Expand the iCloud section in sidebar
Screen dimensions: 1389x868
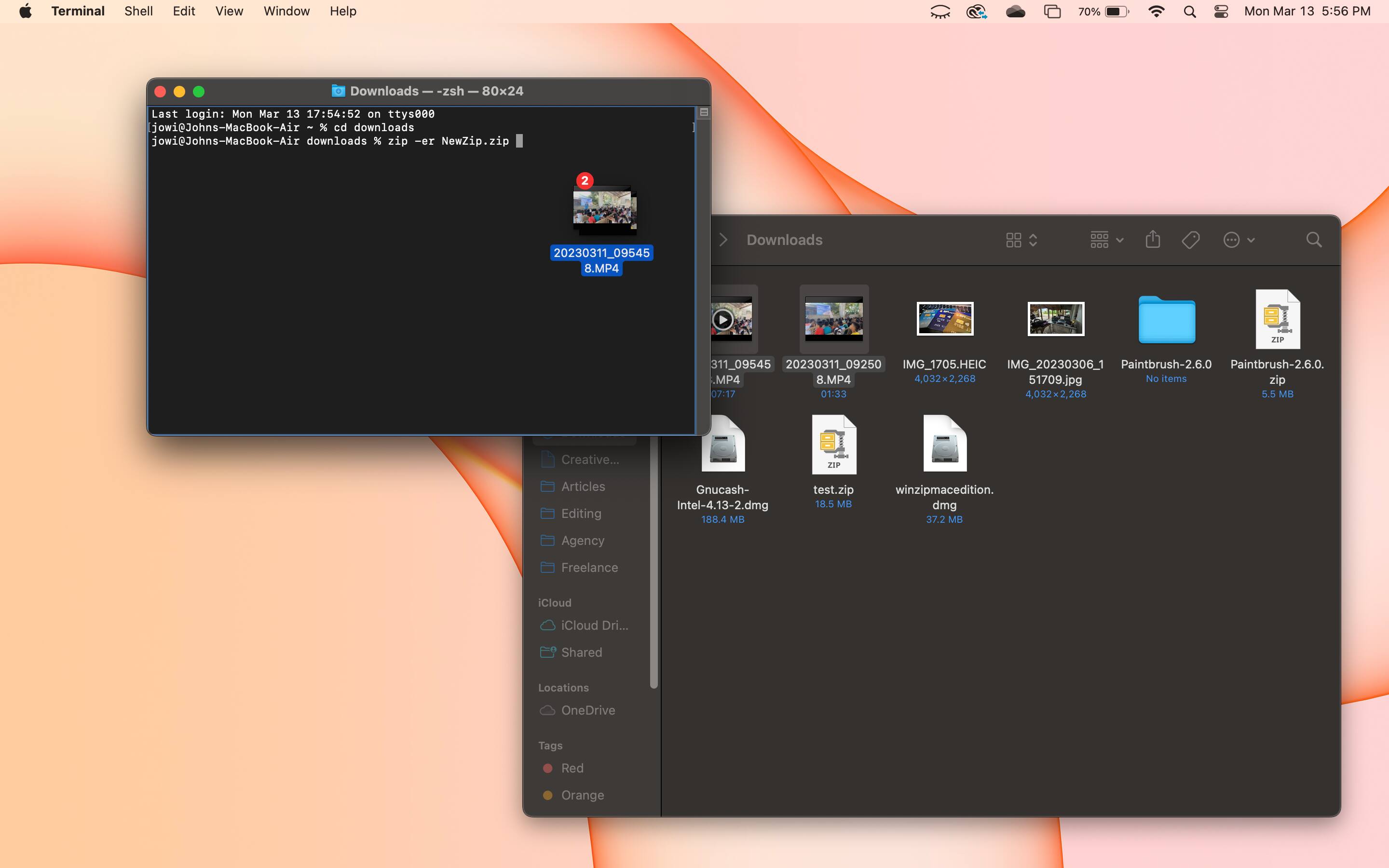(x=555, y=602)
